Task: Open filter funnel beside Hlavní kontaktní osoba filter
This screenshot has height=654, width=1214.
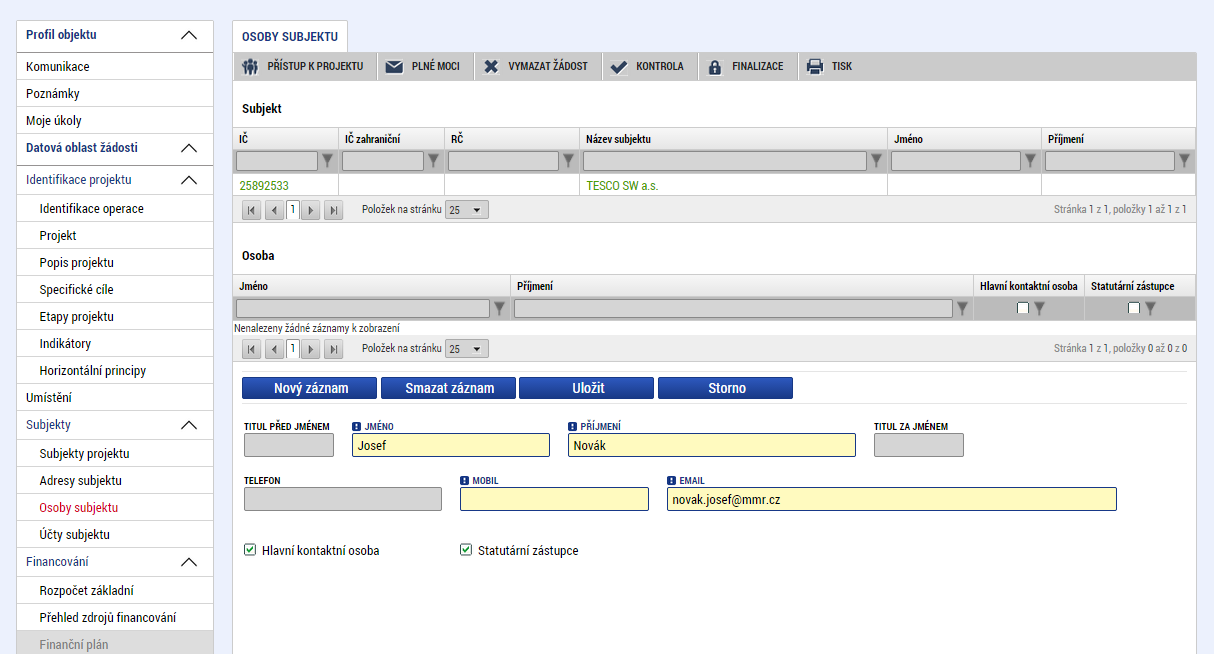Action: pos(1040,309)
